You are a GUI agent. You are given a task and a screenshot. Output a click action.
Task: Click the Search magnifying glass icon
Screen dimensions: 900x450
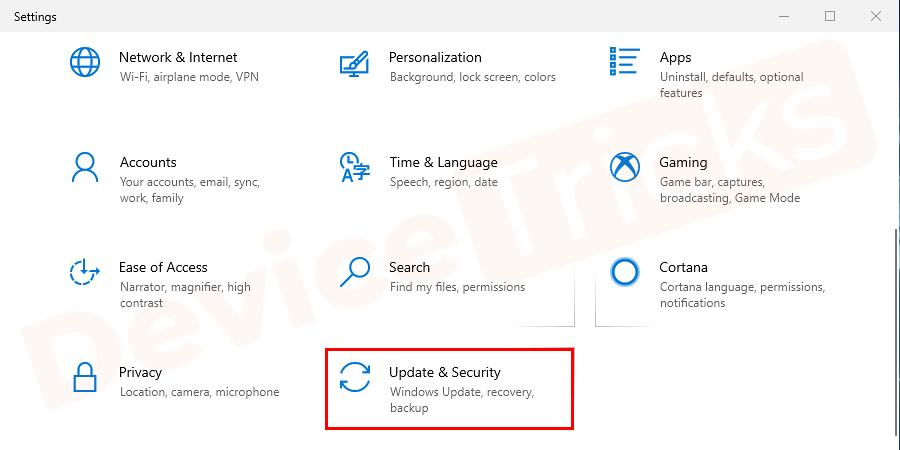[x=355, y=272]
